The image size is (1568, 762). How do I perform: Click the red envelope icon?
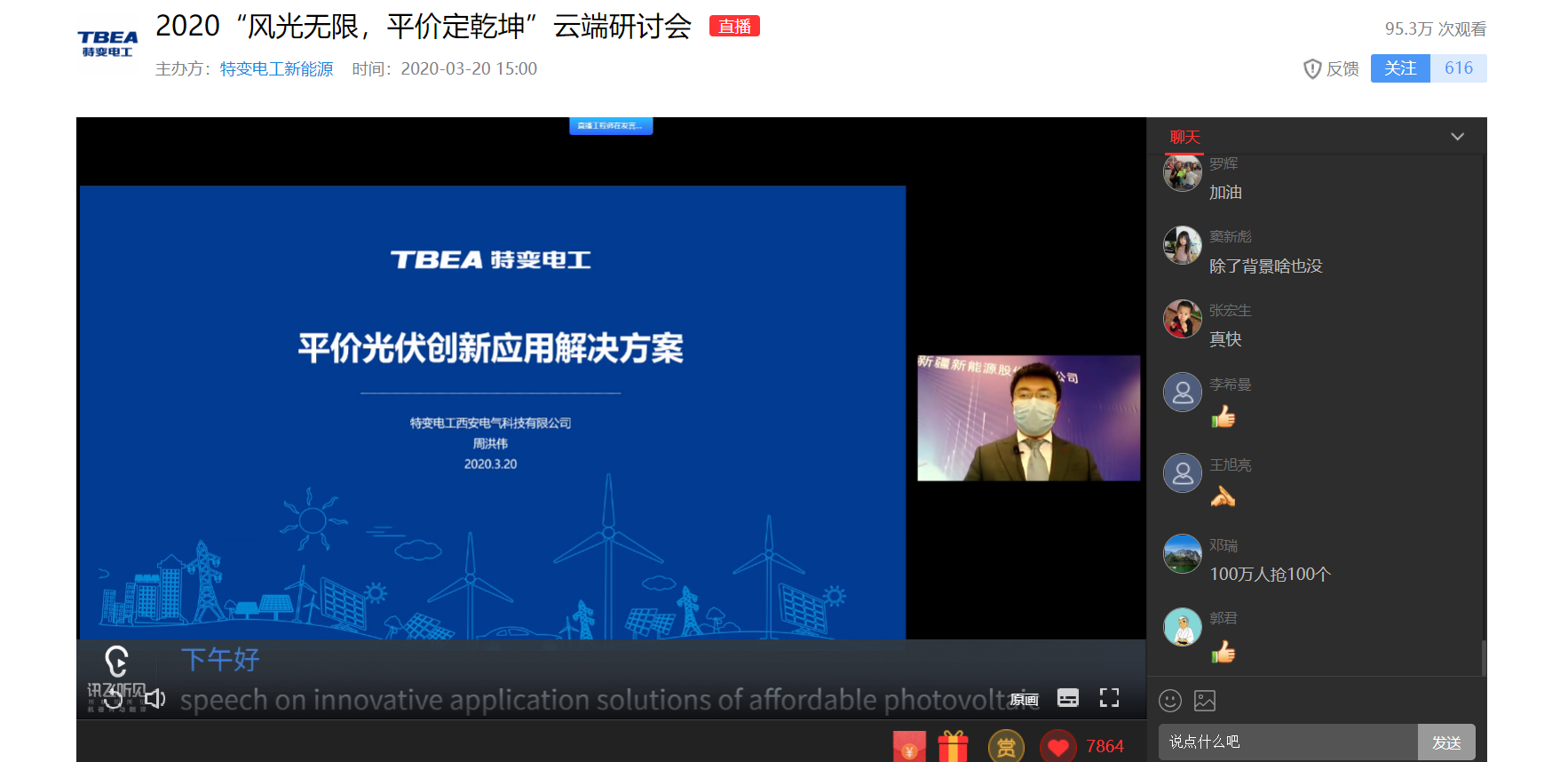[x=909, y=747]
